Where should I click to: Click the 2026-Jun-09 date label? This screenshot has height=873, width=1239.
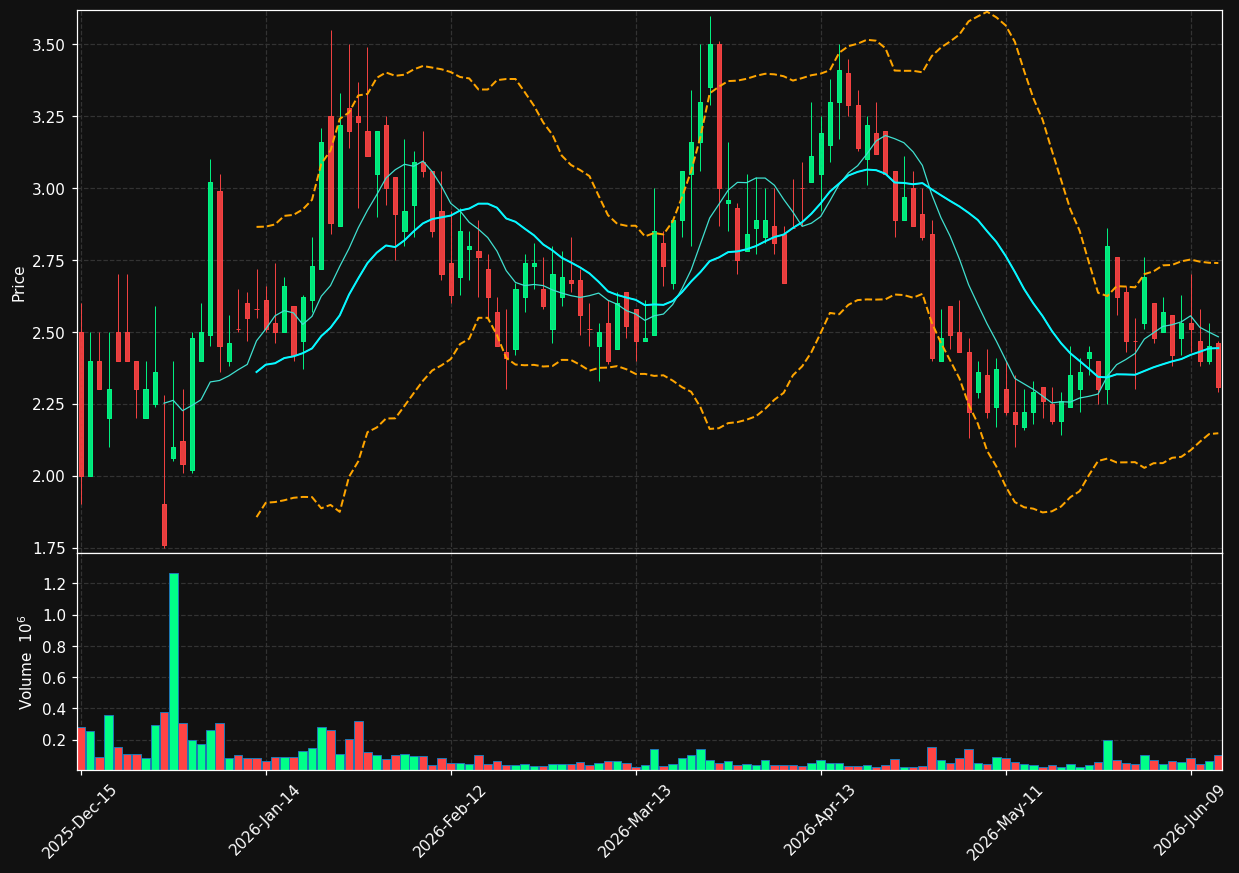tap(1189, 821)
